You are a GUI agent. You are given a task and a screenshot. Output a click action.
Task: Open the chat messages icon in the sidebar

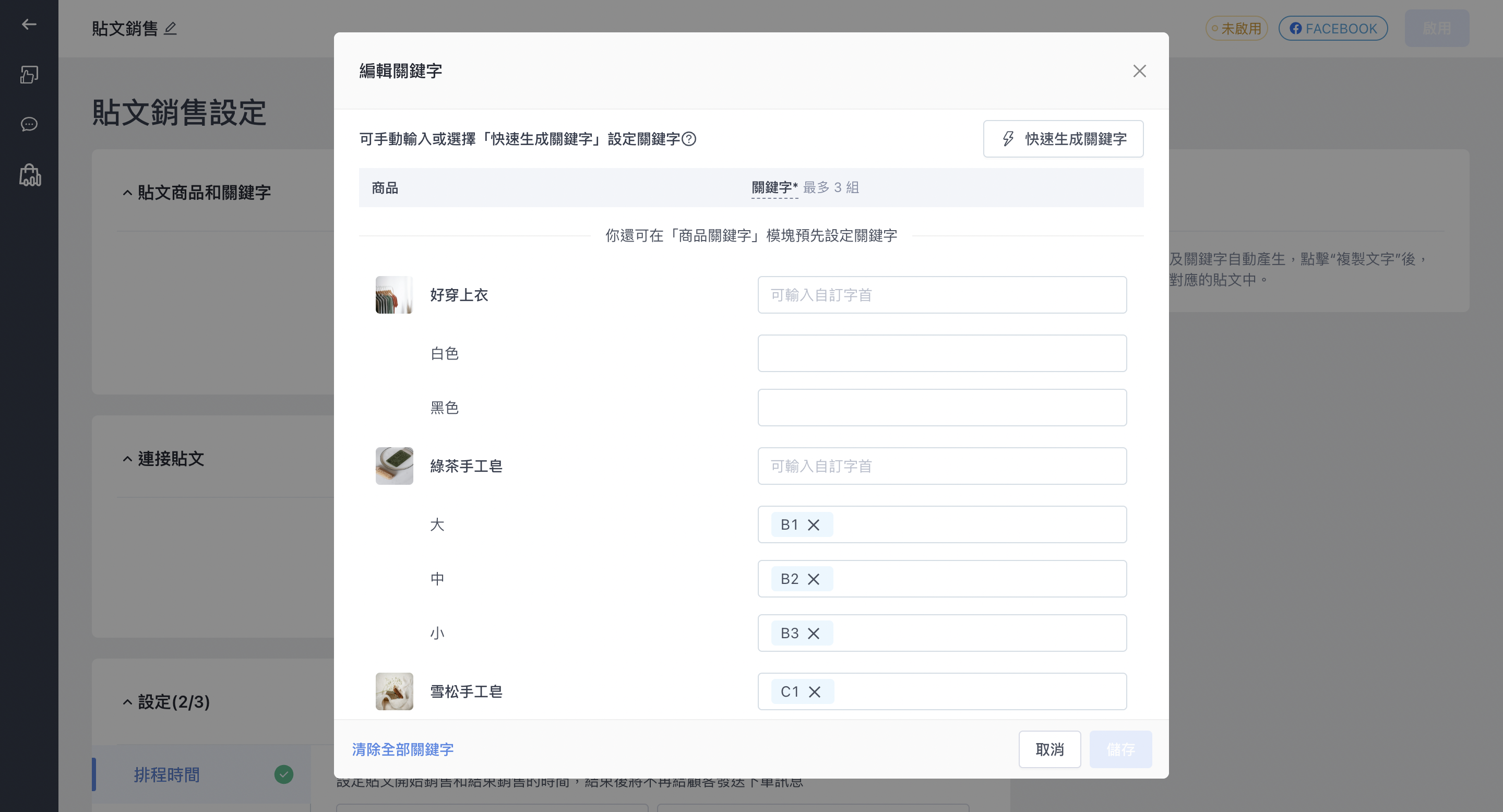(29, 124)
